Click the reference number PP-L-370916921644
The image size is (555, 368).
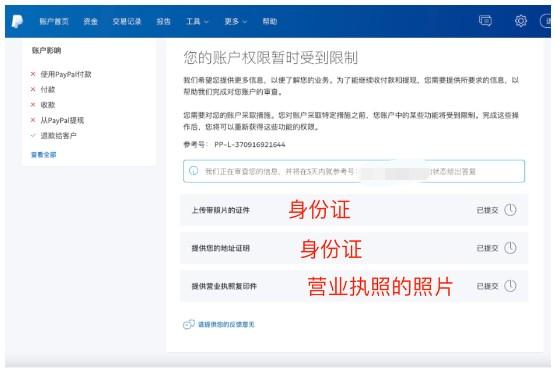(250, 144)
